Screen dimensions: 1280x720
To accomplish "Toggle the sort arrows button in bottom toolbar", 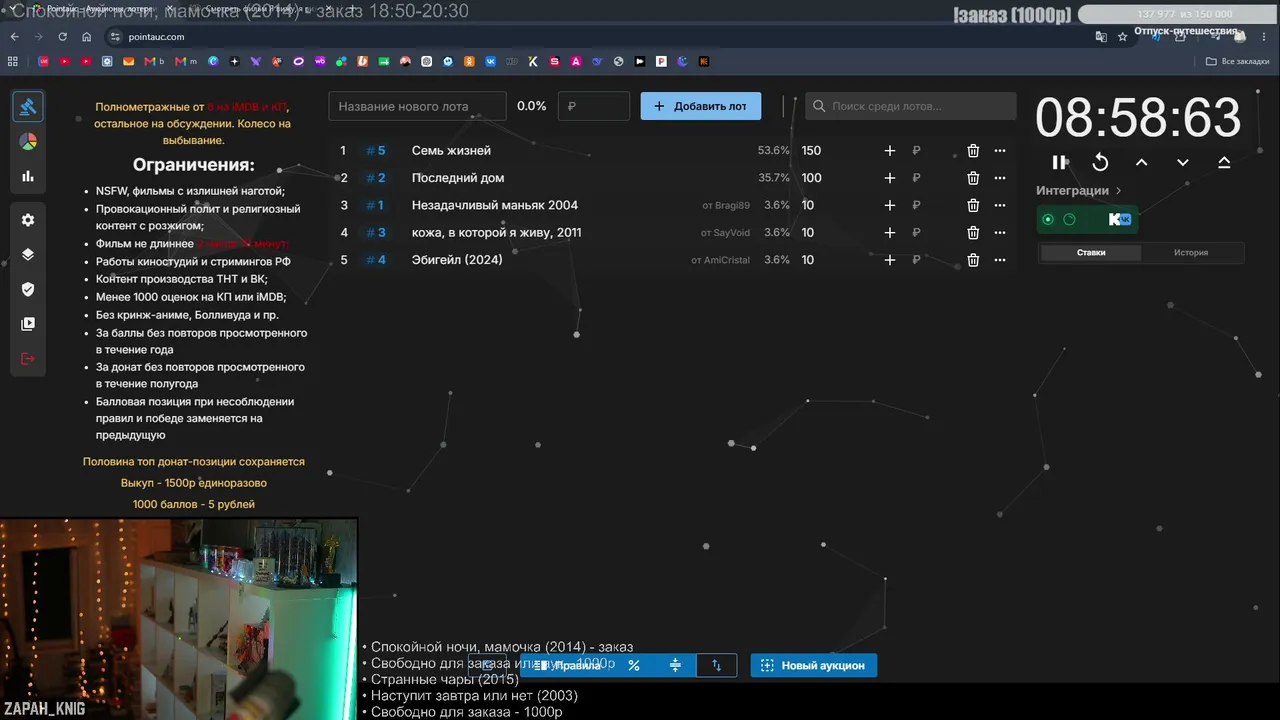I will point(716,665).
